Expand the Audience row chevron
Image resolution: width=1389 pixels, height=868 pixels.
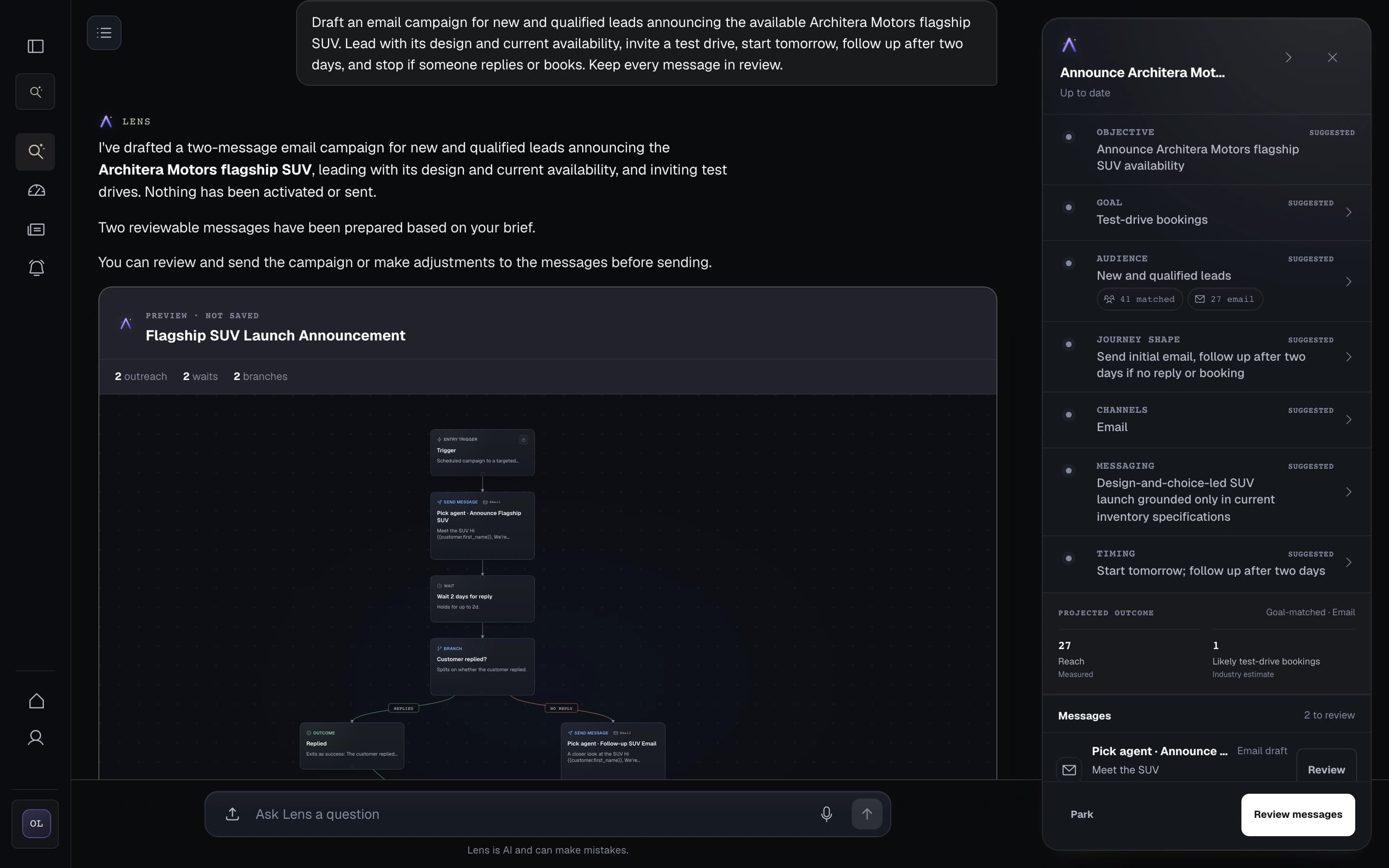pos(1349,282)
